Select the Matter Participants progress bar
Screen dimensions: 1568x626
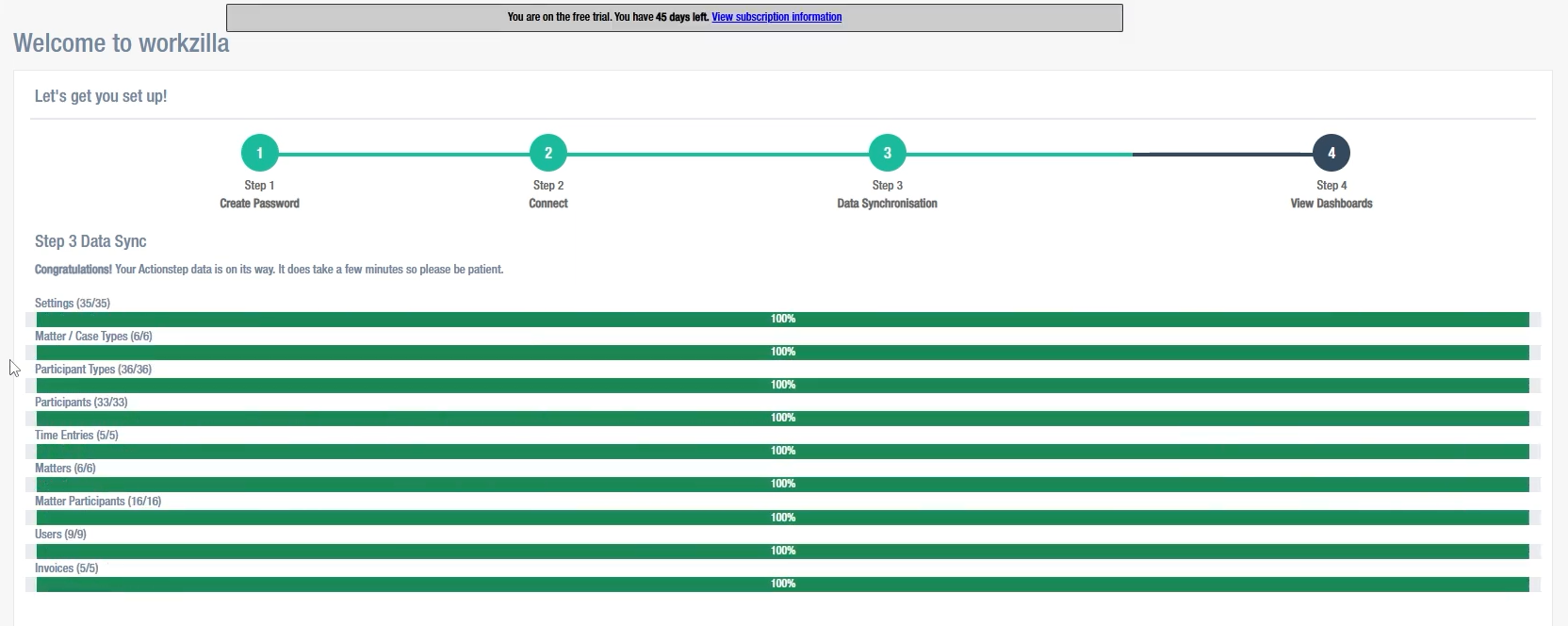tap(782, 518)
